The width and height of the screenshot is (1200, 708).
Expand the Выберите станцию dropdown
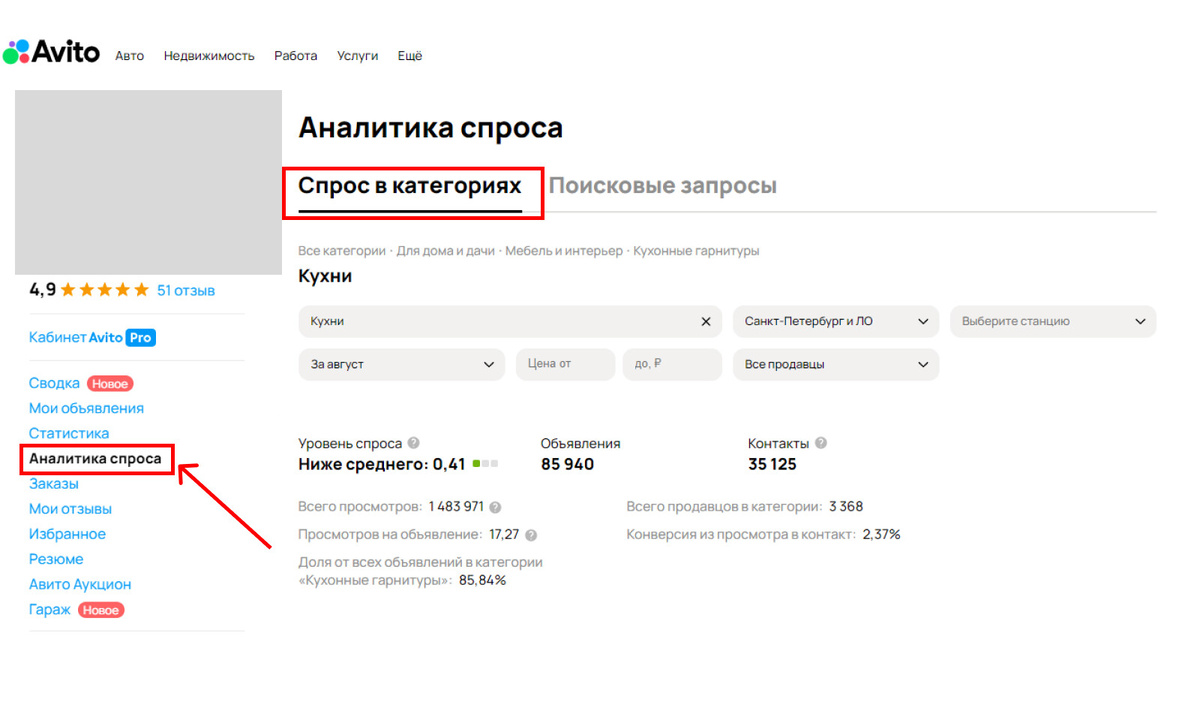1053,321
